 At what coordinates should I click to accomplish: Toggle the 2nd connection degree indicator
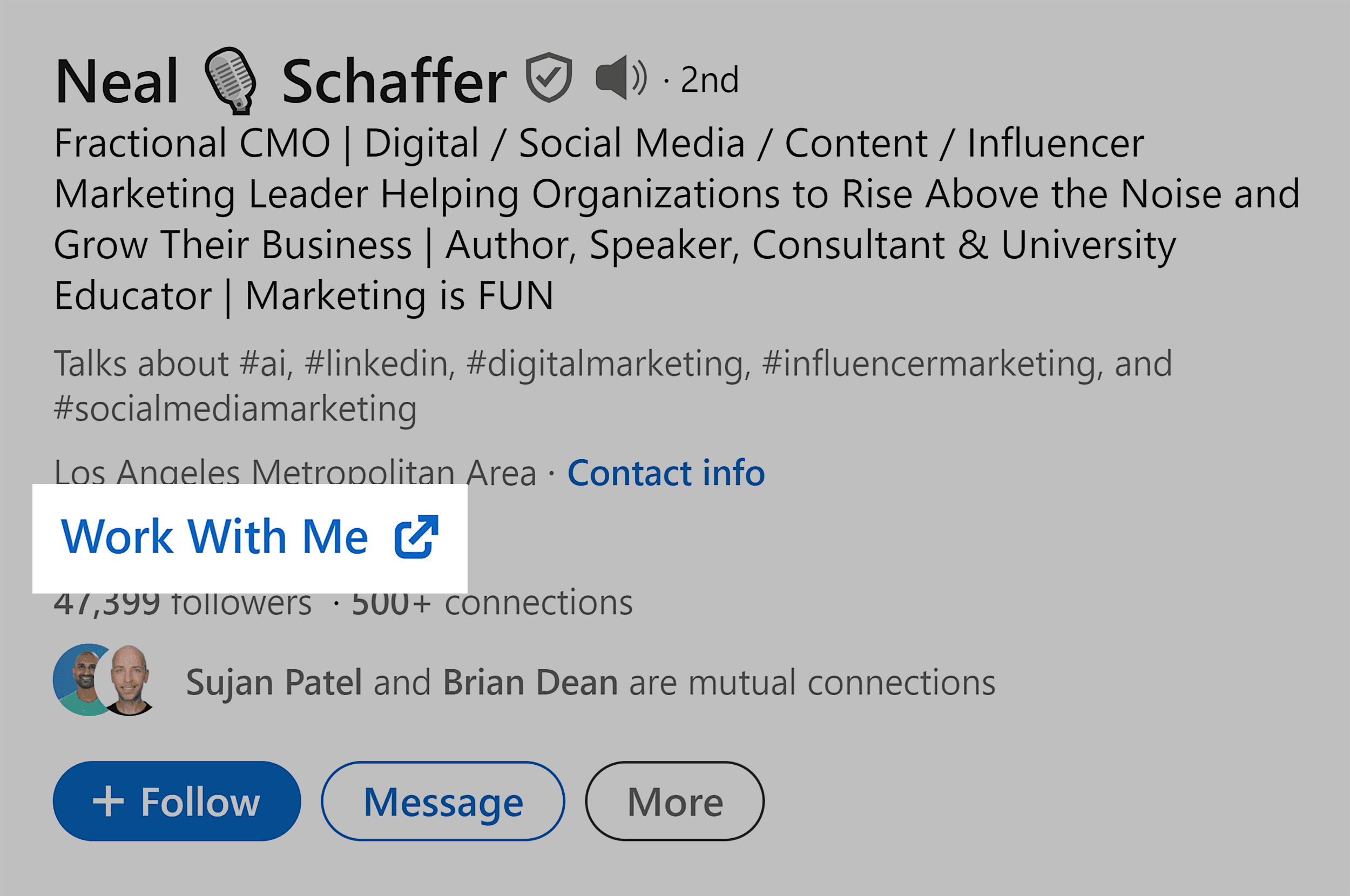click(x=708, y=80)
